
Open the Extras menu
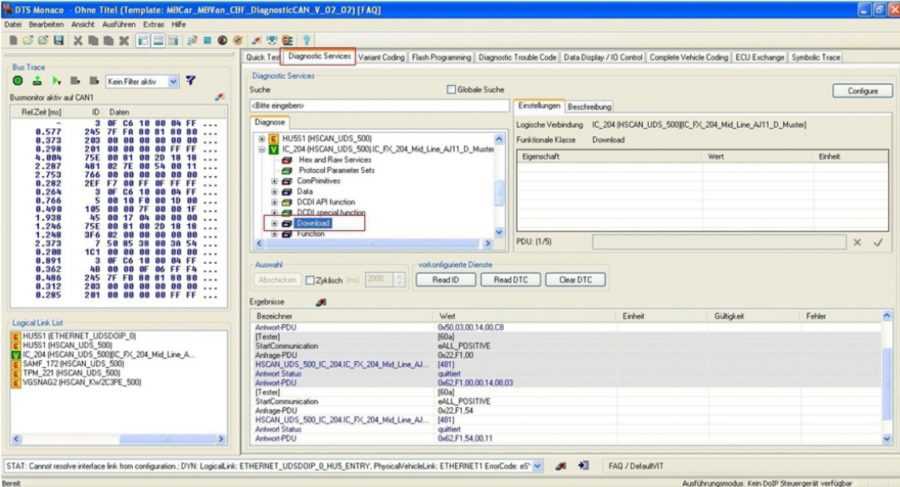point(153,24)
